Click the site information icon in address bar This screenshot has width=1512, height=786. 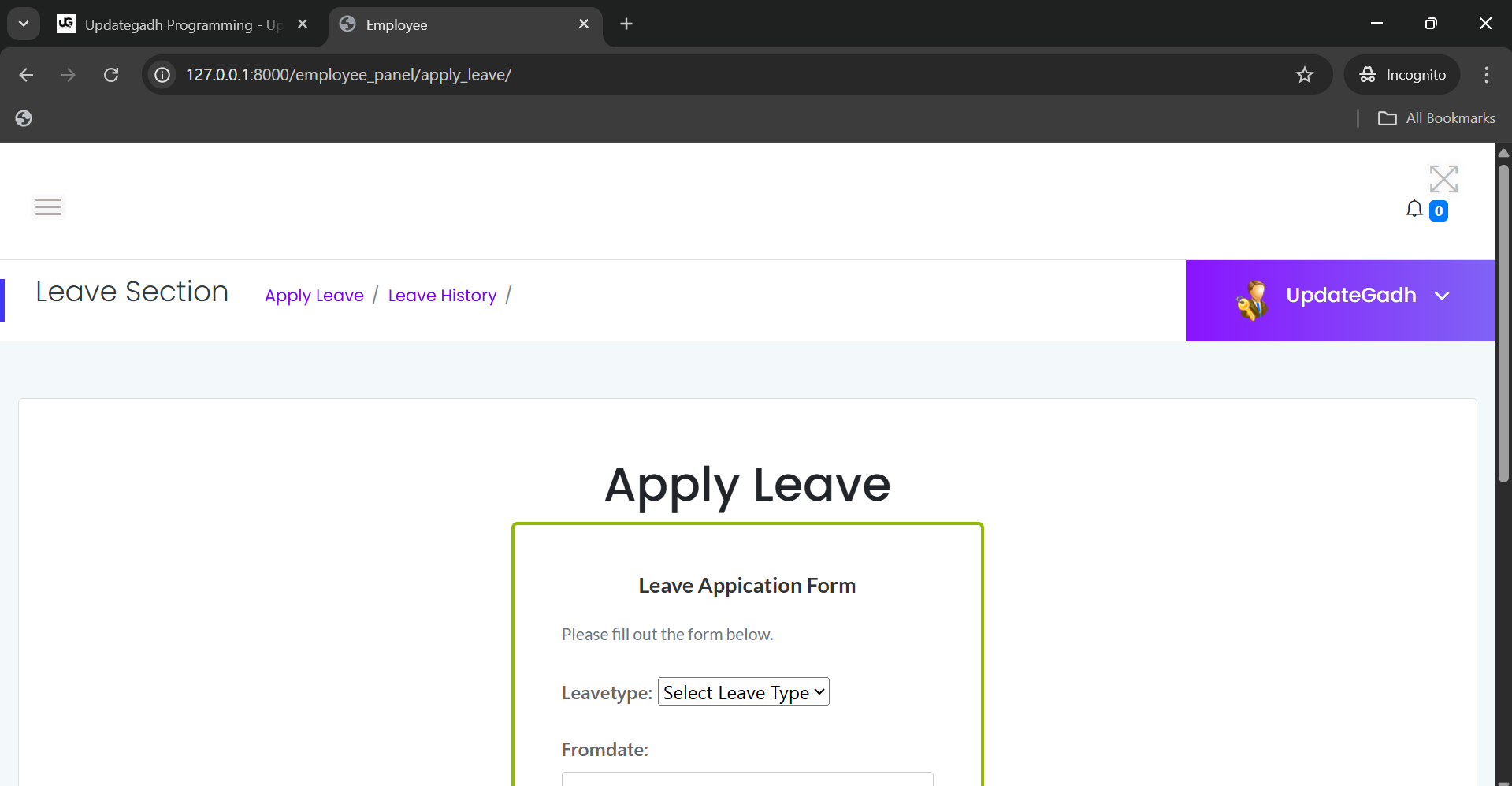click(162, 74)
